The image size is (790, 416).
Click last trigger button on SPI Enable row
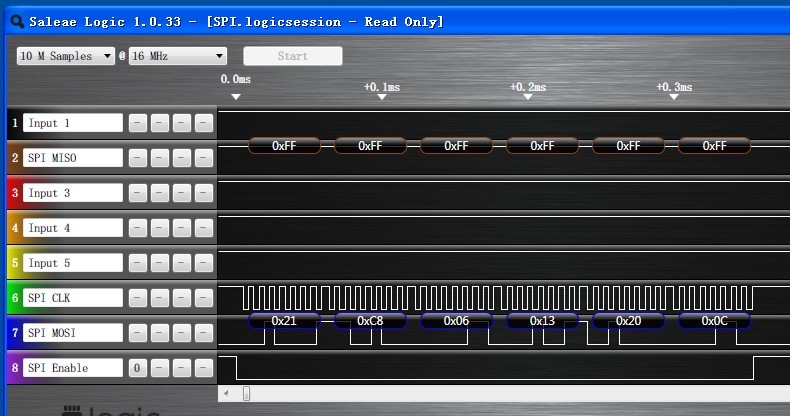coord(204,368)
